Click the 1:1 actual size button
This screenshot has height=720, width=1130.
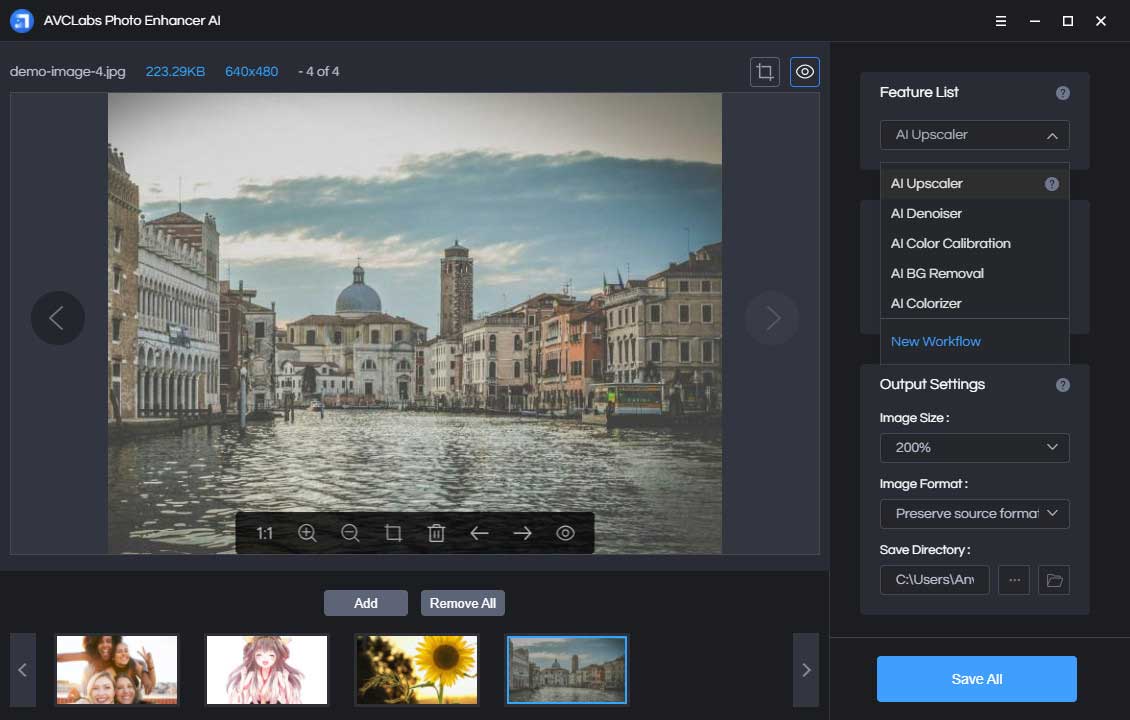pyautogui.click(x=264, y=533)
